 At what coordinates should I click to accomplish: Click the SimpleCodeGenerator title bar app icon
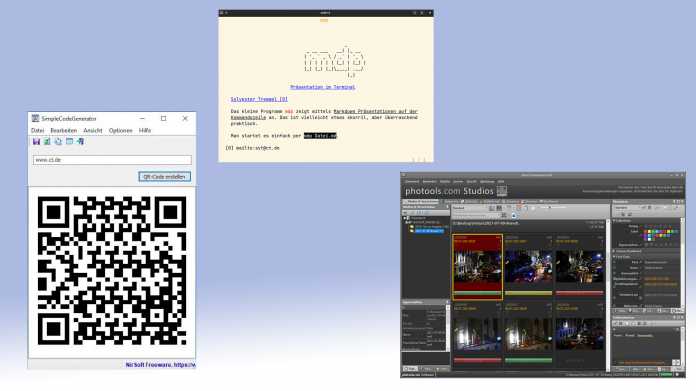point(35,118)
